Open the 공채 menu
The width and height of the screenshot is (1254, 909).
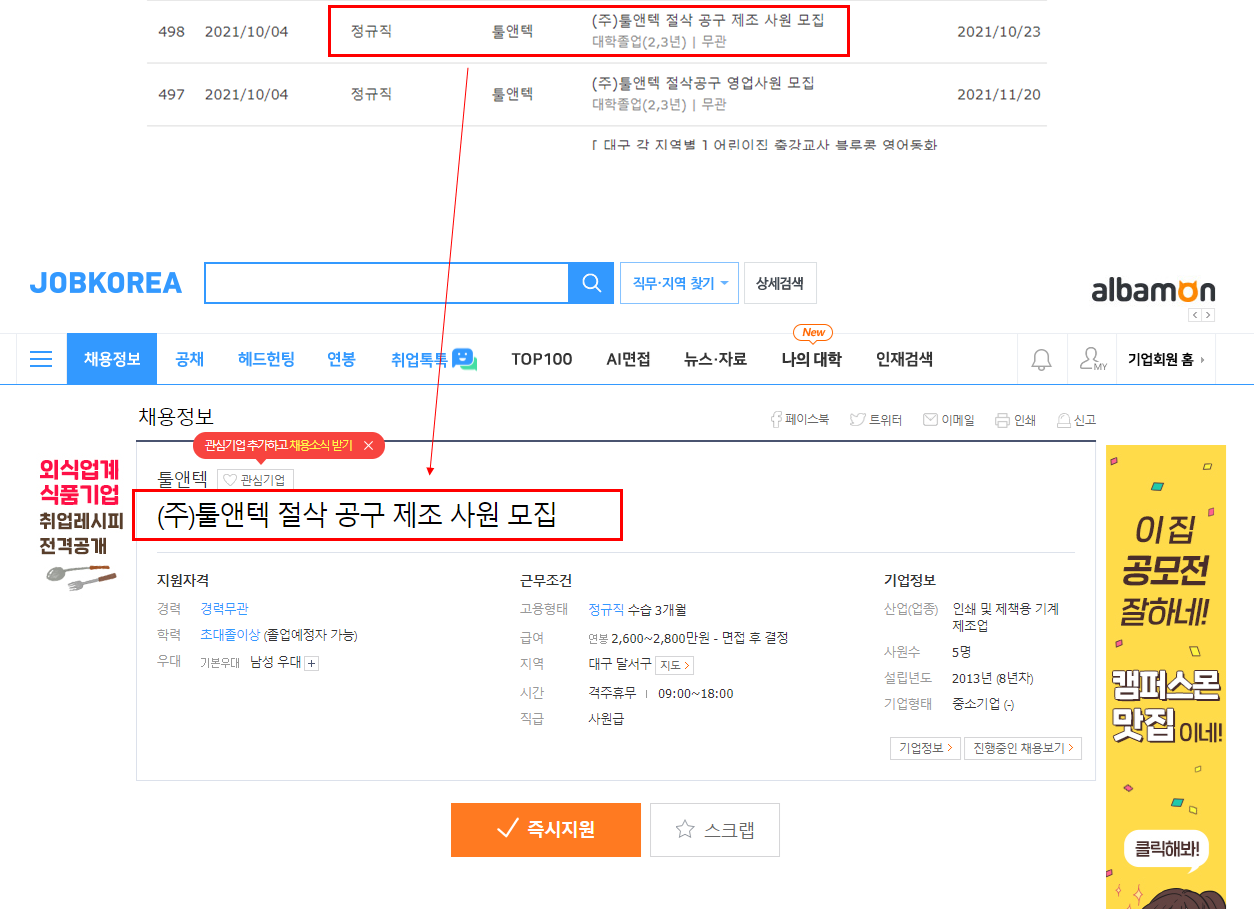click(189, 359)
